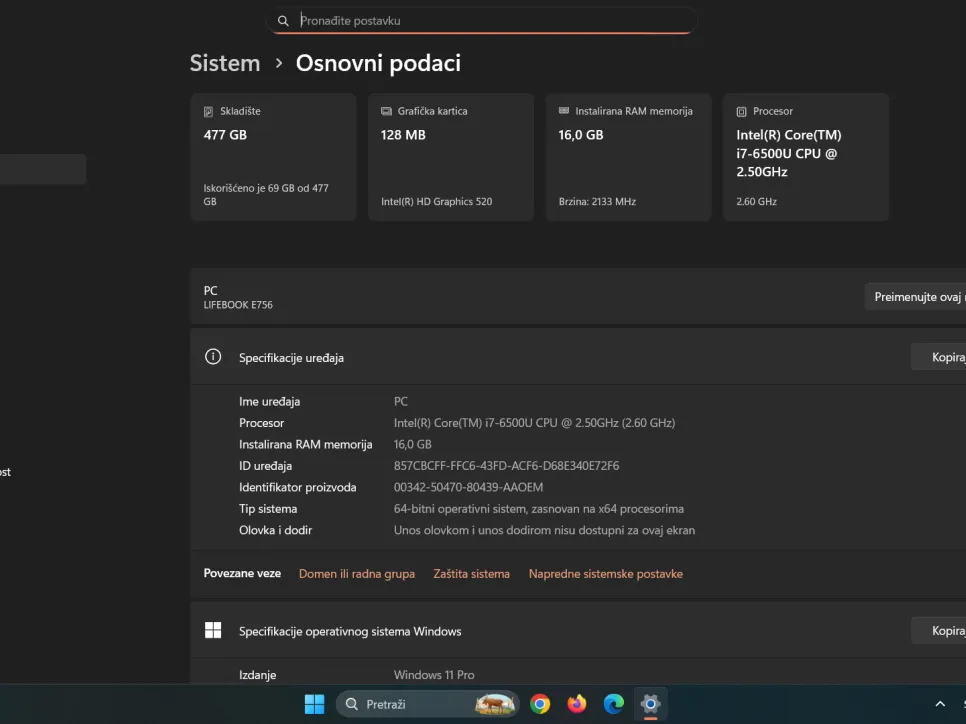Click 'Preimenujte ovaj' rename PC button
This screenshot has height=724, width=966.
pyautogui.click(x=915, y=297)
